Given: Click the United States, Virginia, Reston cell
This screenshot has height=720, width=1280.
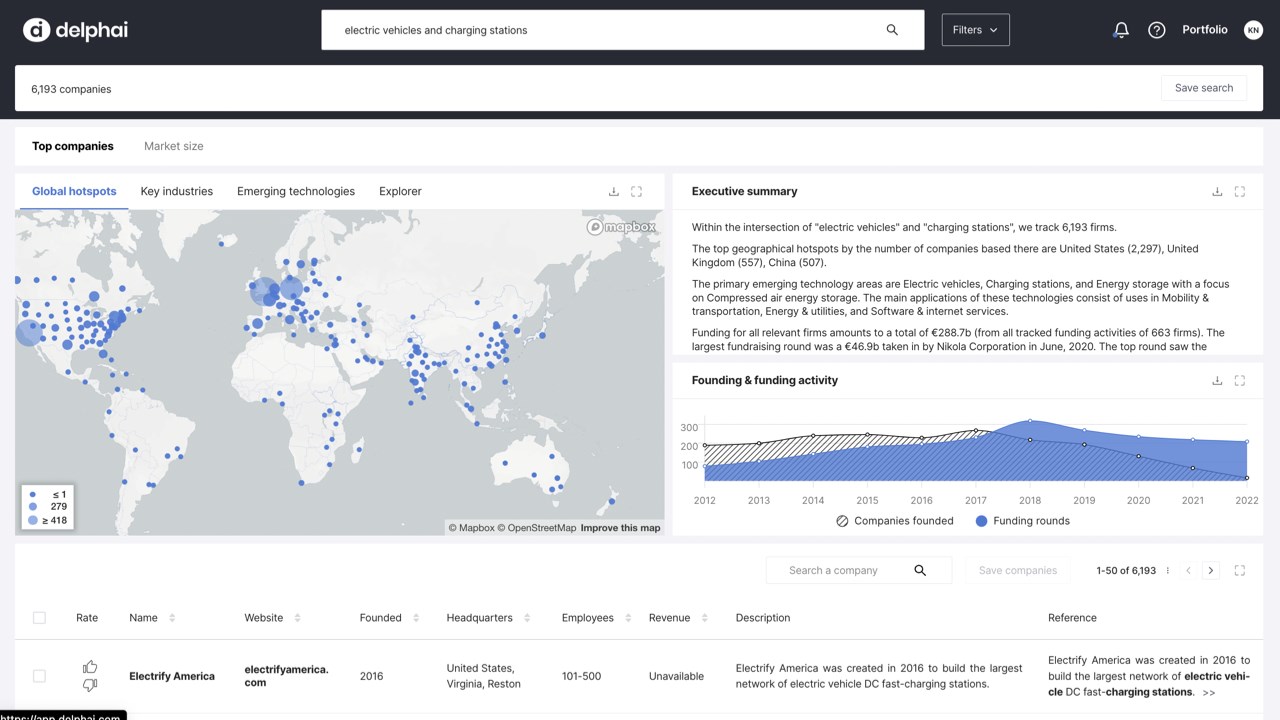Looking at the screenshot, I should (484, 676).
